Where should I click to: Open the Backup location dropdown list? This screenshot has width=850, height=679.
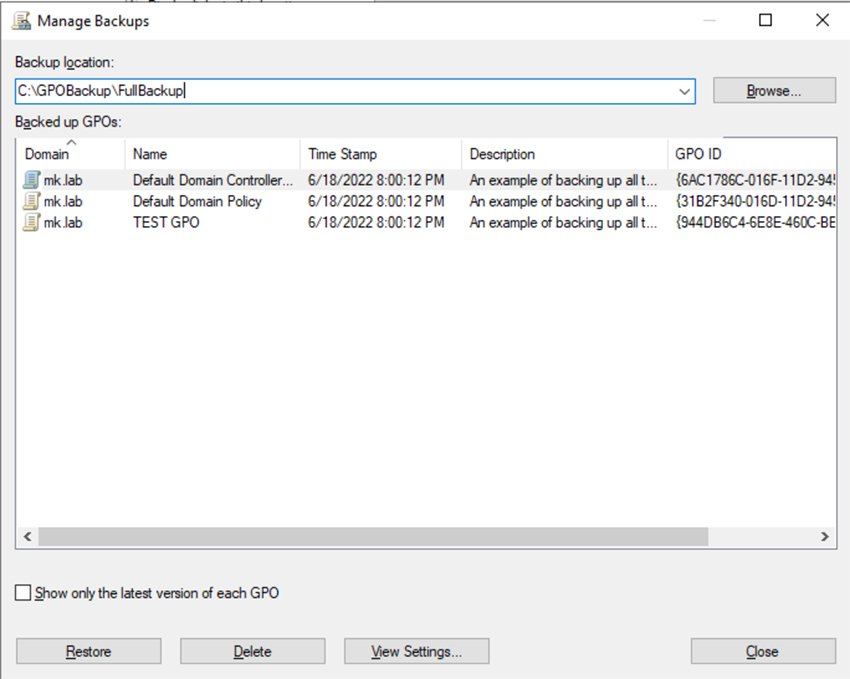(x=685, y=90)
